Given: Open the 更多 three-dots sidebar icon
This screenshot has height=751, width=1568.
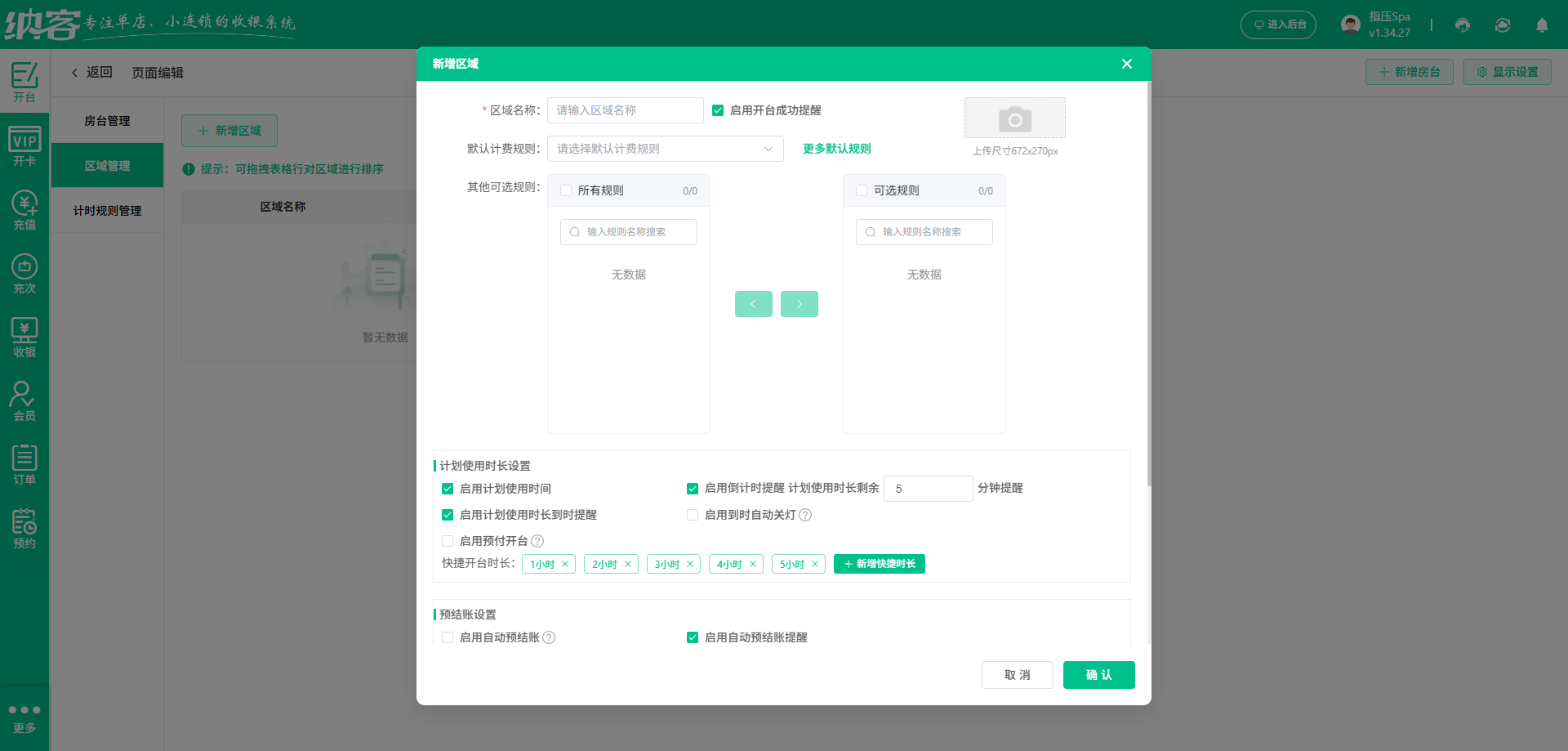Looking at the screenshot, I should [24, 715].
